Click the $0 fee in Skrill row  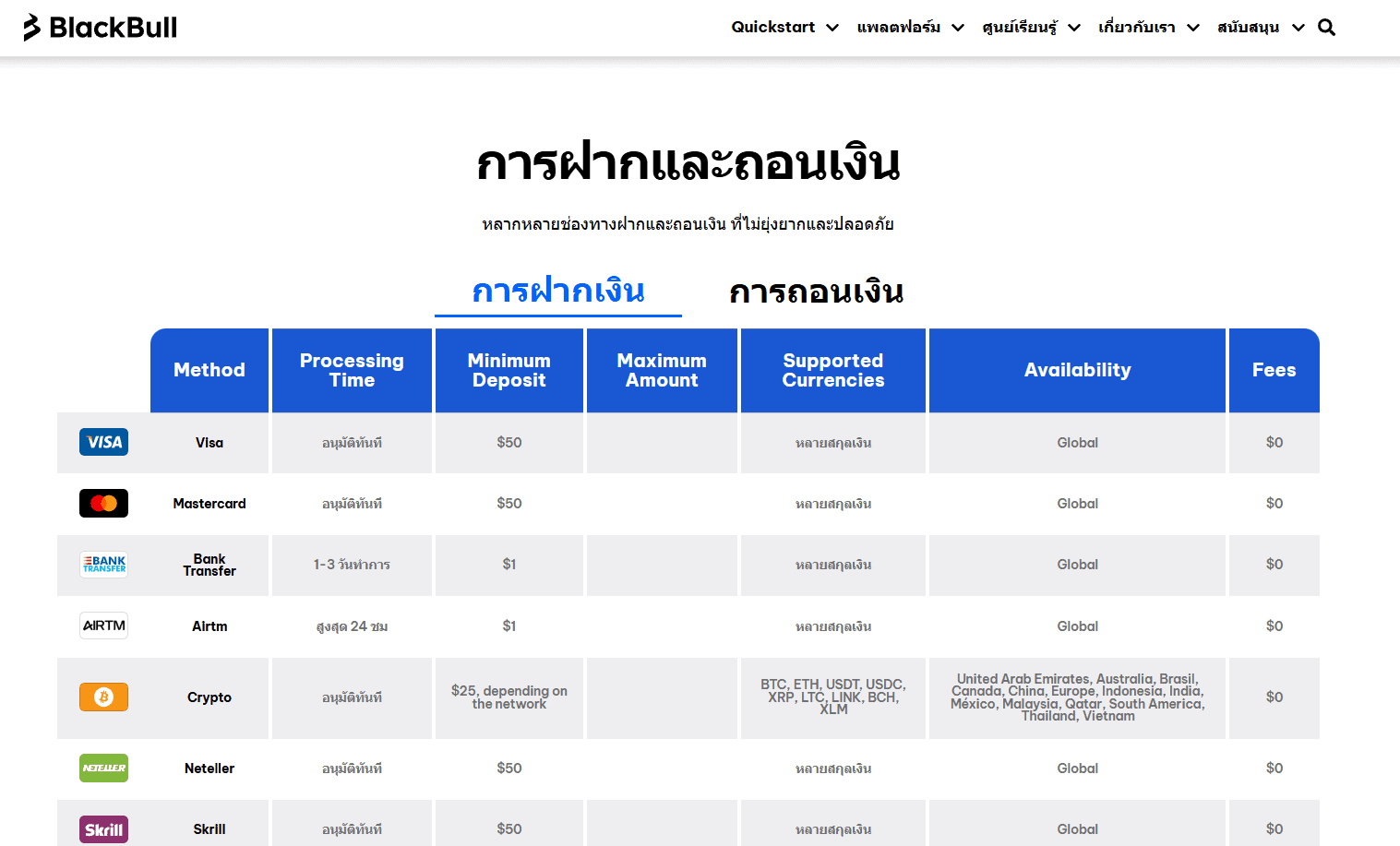point(1274,829)
